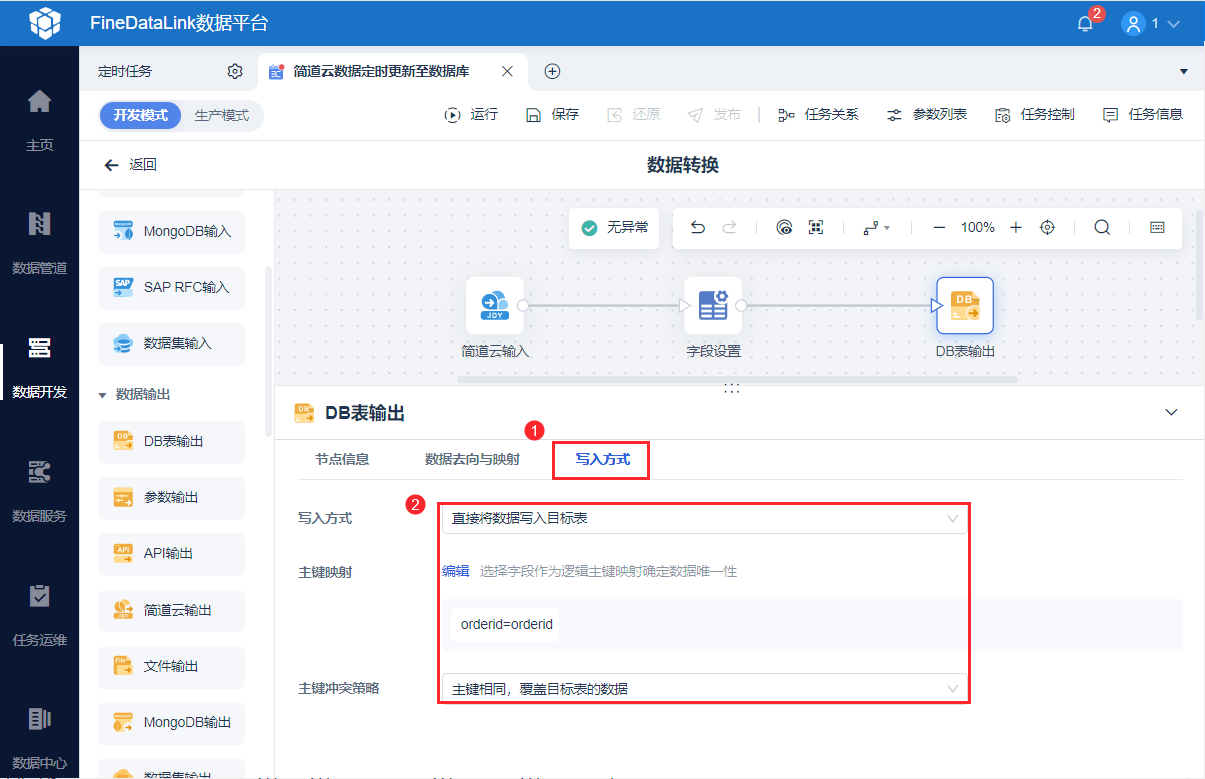Save the task with 保存
This screenshot has width=1205, height=779.
[x=553, y=114]
